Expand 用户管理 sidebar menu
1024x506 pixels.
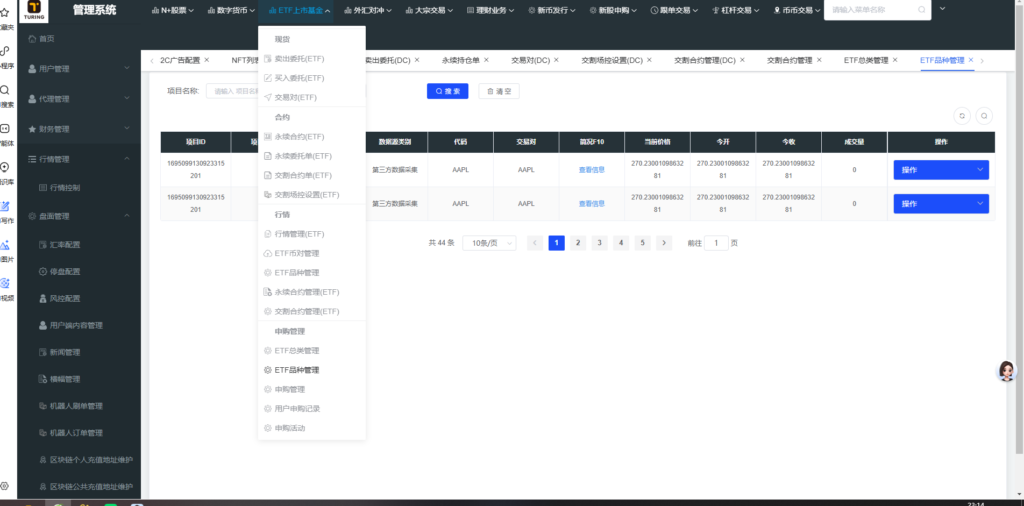78,69
